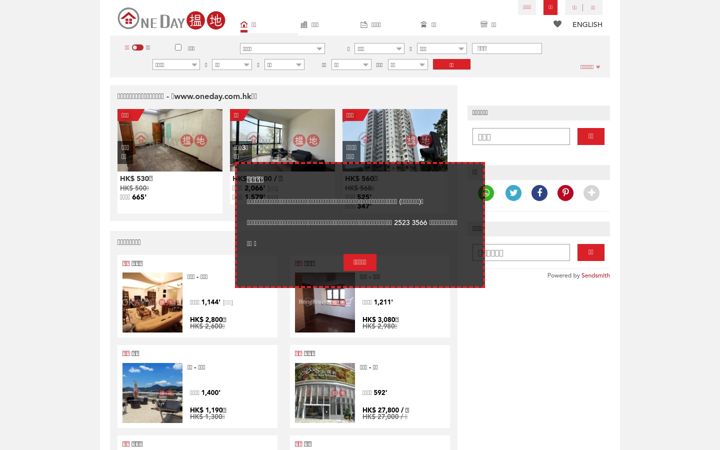
Task: Open the first dropdown in the second filter row
Action: point(176,65)
